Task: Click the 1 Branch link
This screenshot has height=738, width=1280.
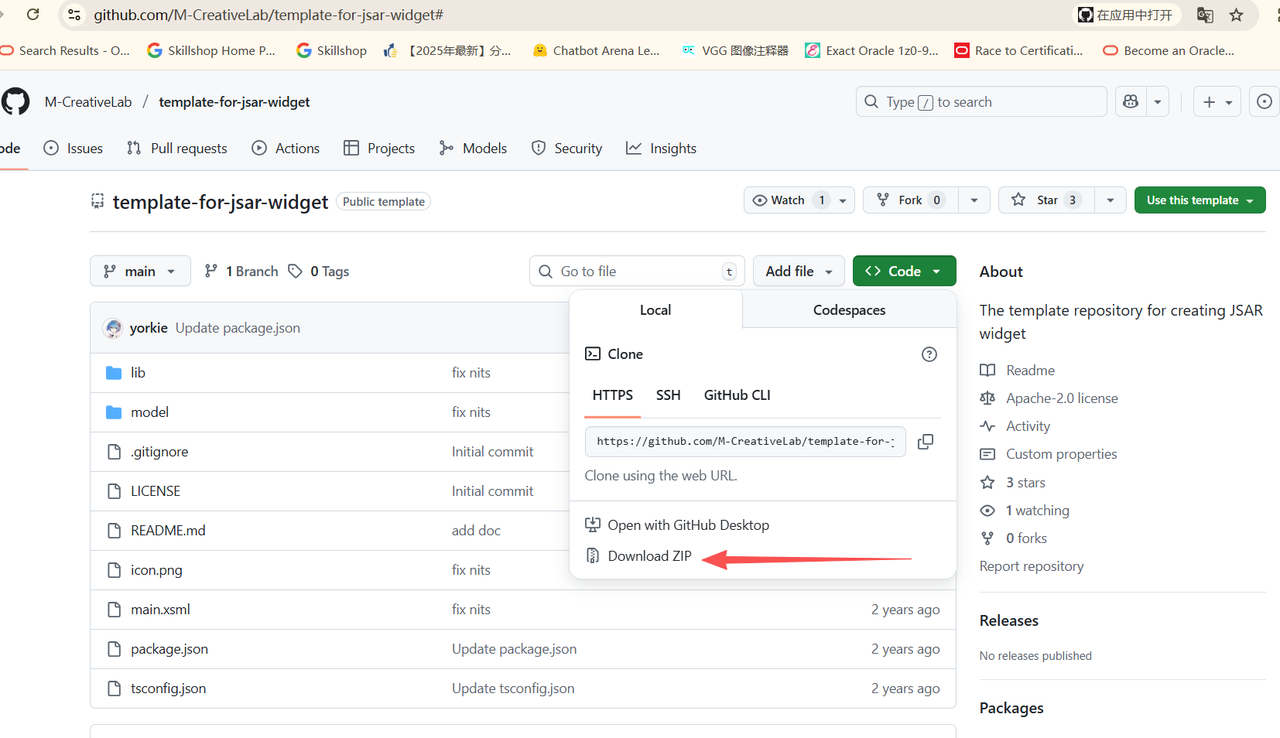Action: coord(241,271)
